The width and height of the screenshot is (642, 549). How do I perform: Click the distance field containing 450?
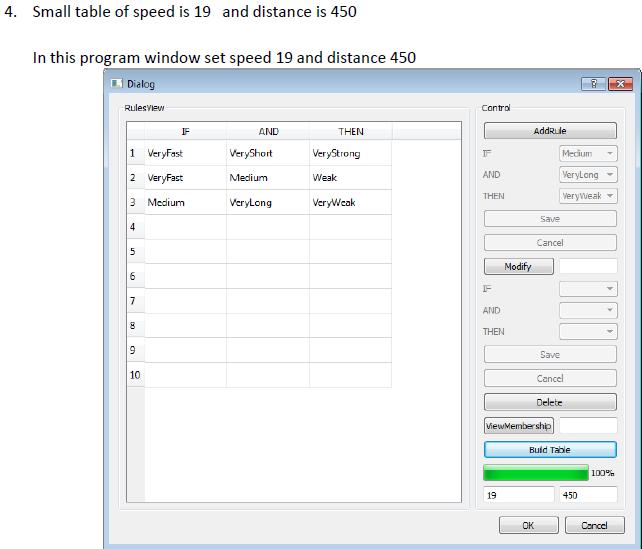(587, 495)
